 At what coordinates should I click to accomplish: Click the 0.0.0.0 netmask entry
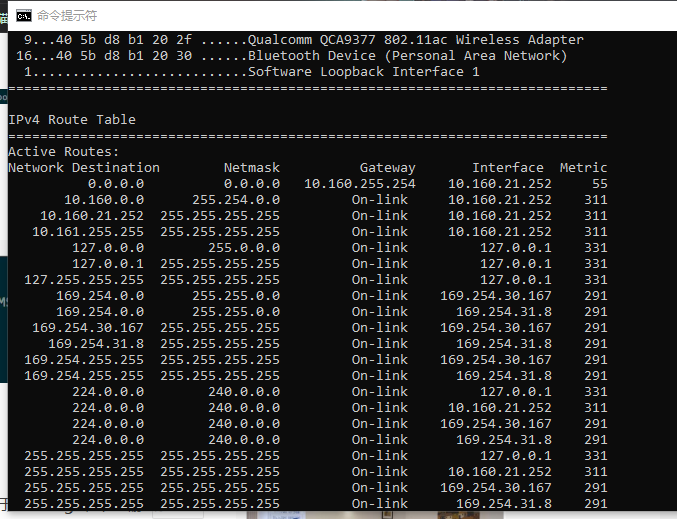252,184
